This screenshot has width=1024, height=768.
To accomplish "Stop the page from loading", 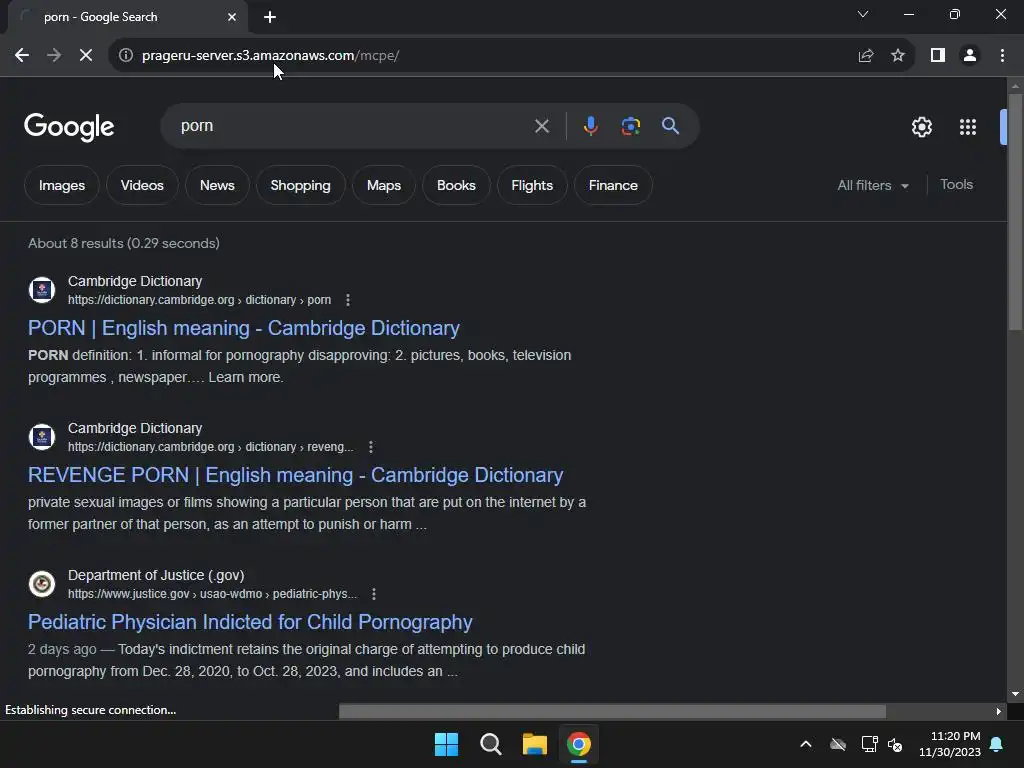I will (x=86, y=56).
